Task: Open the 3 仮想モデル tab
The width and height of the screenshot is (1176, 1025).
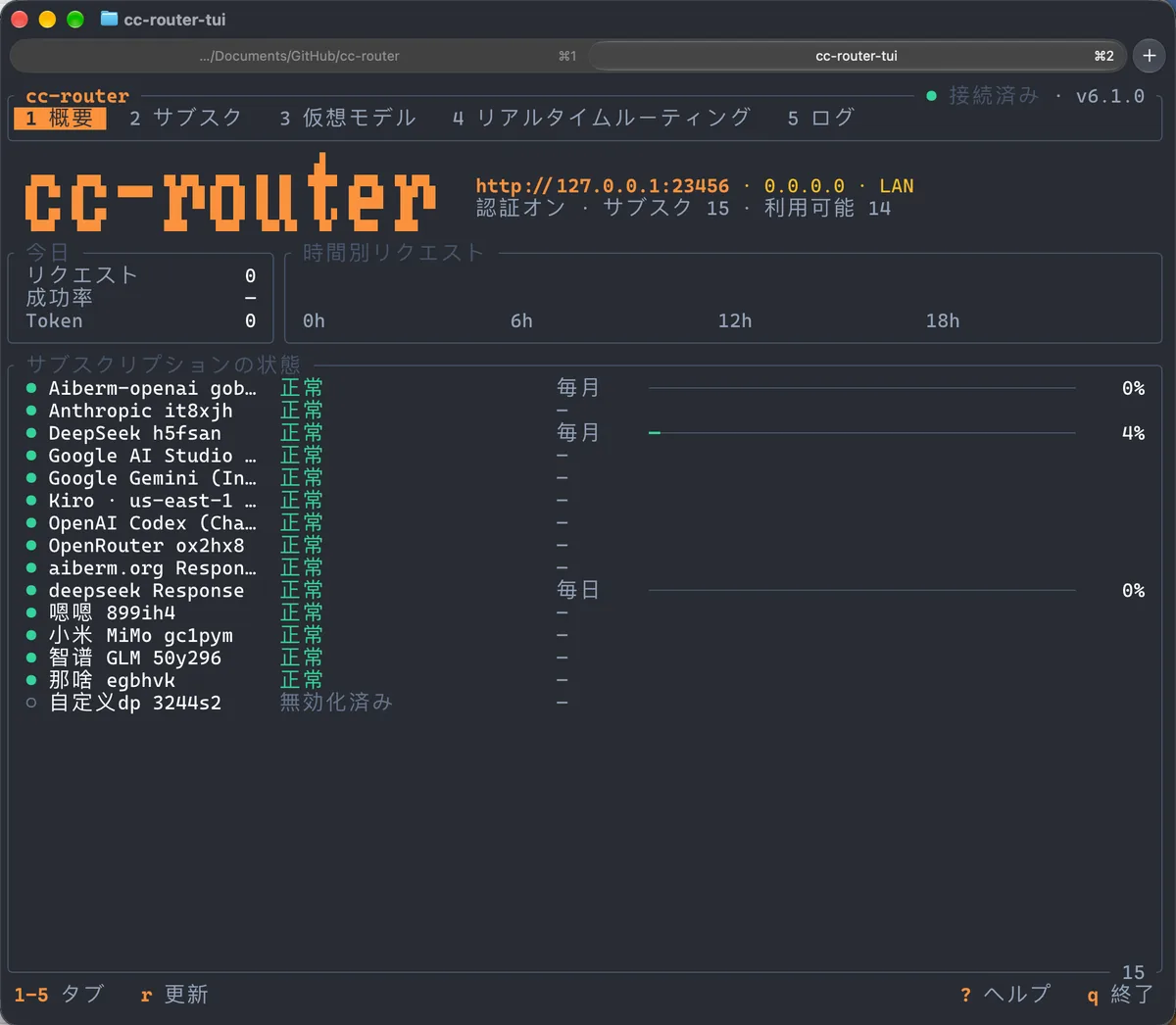Action: (348, 119)
